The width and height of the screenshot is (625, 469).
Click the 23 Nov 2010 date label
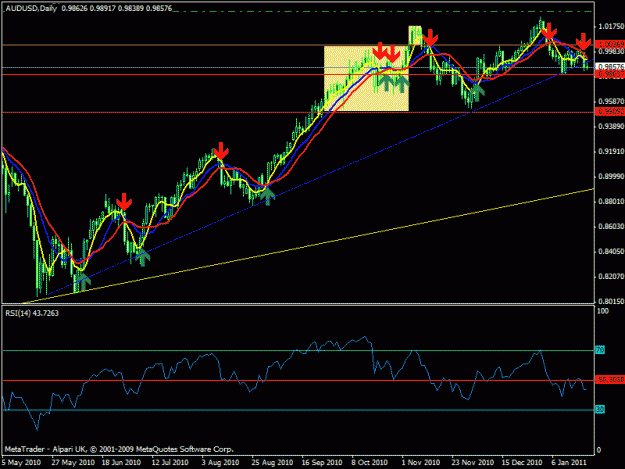click(472, 463)
